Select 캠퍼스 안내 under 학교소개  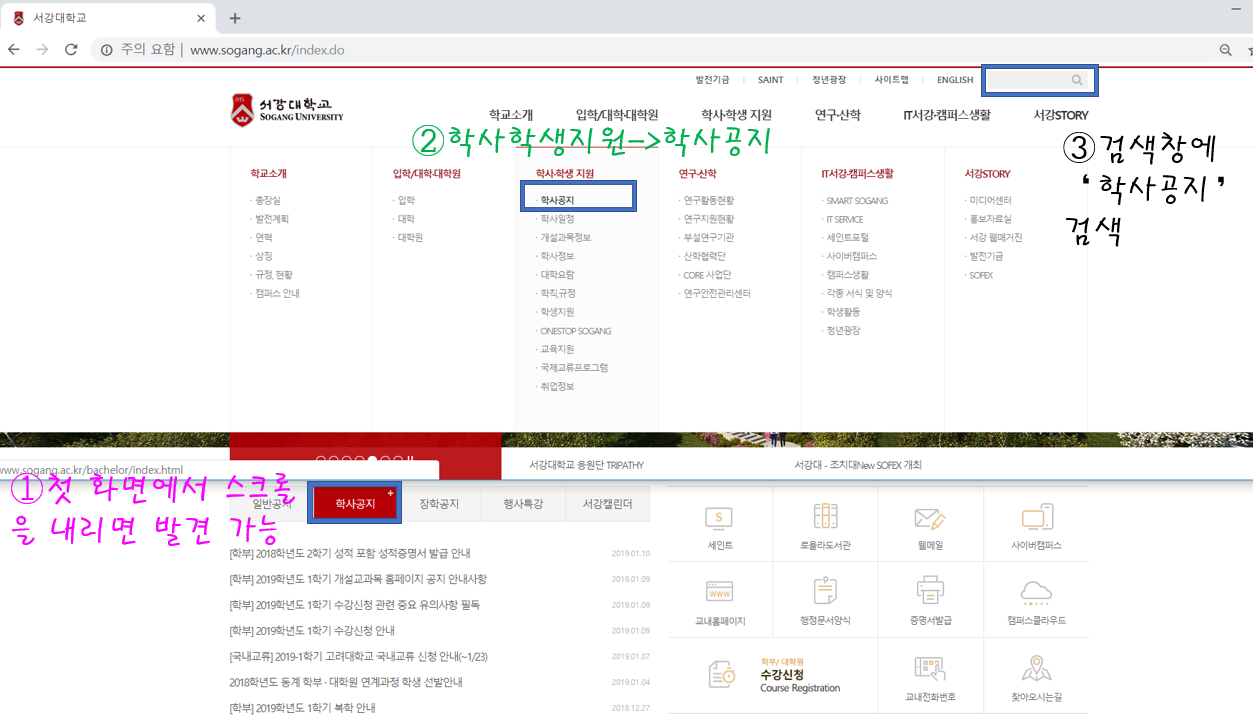276,293
